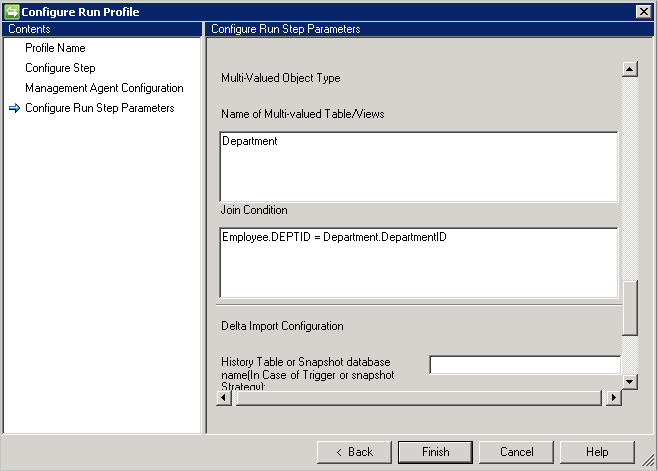Screen dimensions: 658x471
Task: Click the Join Condition label
Action: click(254, 210)
